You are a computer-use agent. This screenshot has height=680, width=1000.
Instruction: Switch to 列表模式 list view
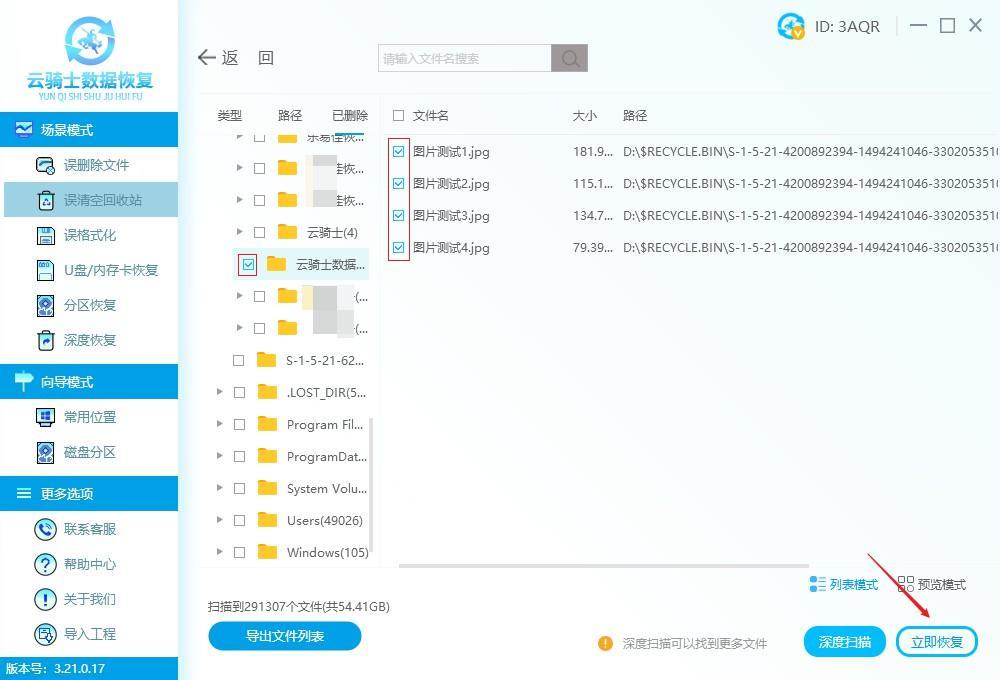click(x=844, y=584)
